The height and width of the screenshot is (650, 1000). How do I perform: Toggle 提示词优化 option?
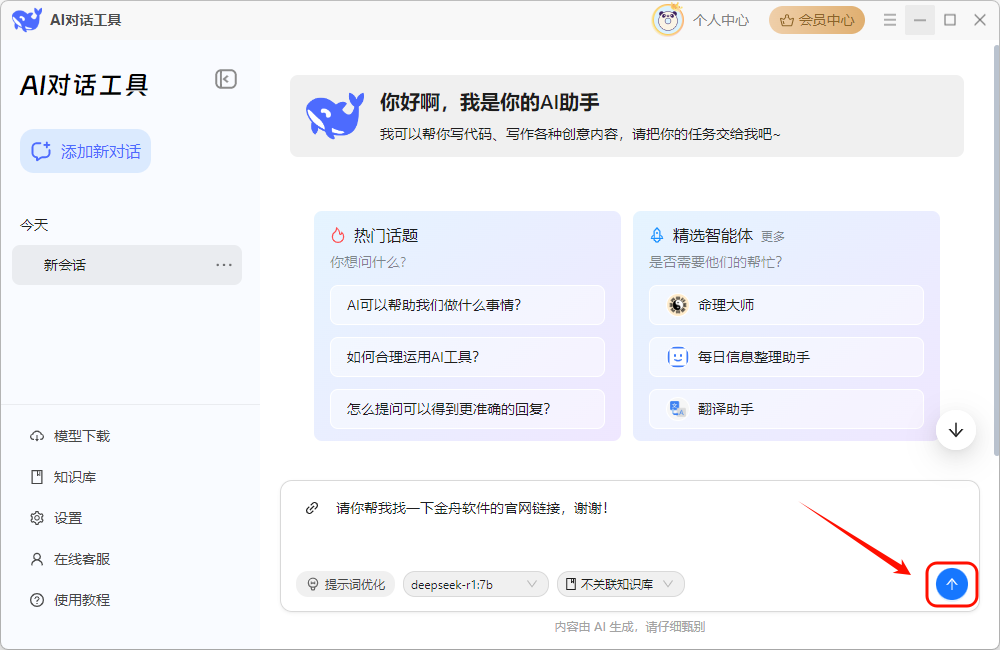(x=346, y=584)
